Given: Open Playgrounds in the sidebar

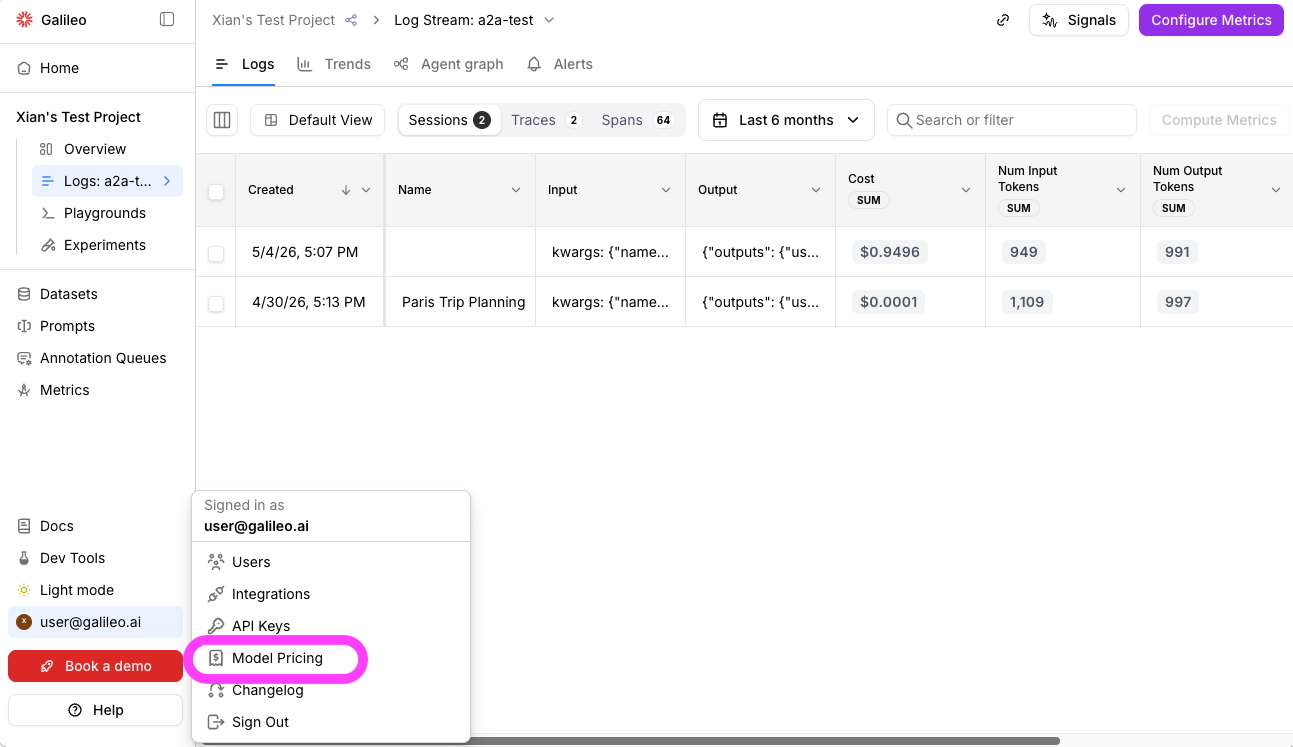Looking at the screenshot, I should pyautogui.click(x=105, y=213).
